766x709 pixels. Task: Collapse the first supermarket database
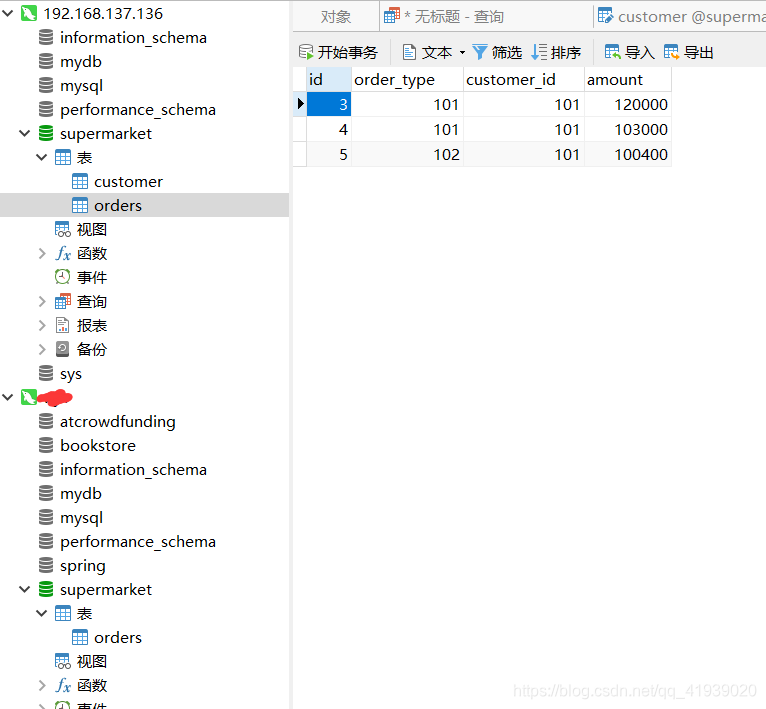pos(24,133)
